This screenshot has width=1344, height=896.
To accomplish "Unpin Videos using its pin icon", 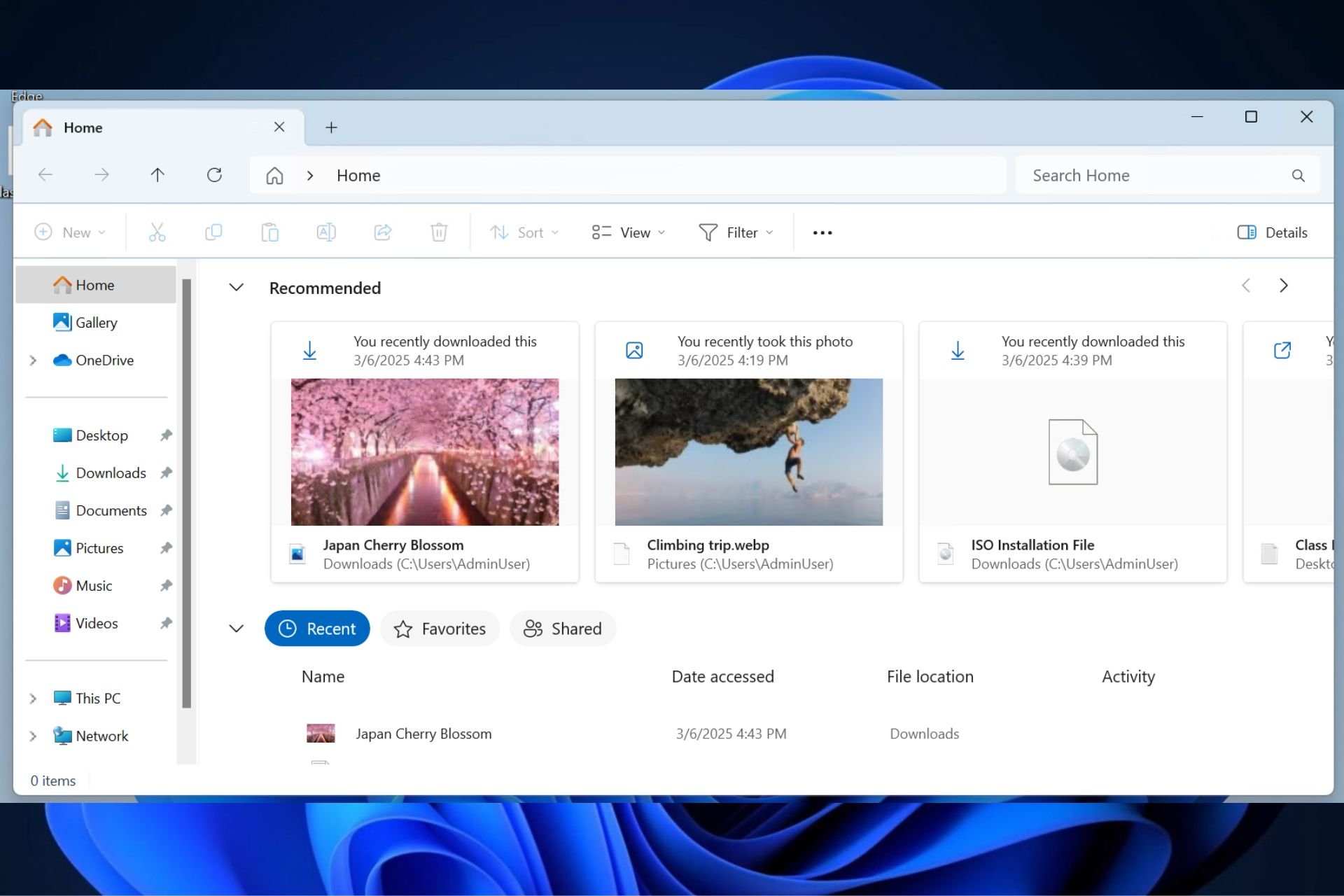I will pyautogui.click(x=166, y=623).
